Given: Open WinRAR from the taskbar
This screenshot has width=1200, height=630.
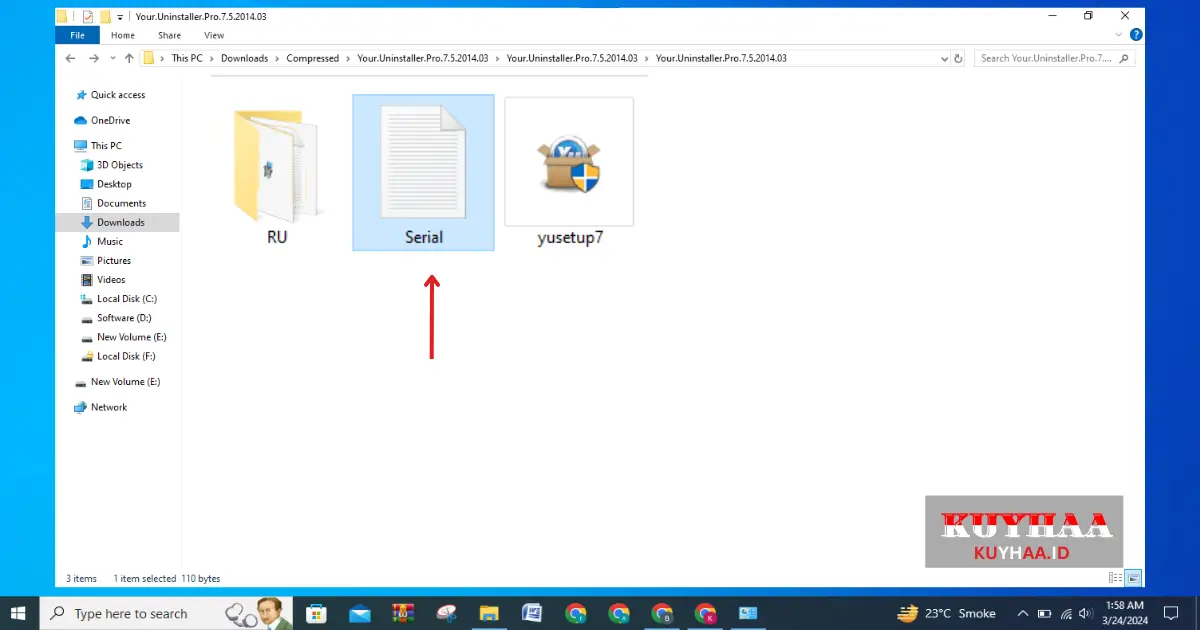Looking at the screenshot, I should coord(403,613).
